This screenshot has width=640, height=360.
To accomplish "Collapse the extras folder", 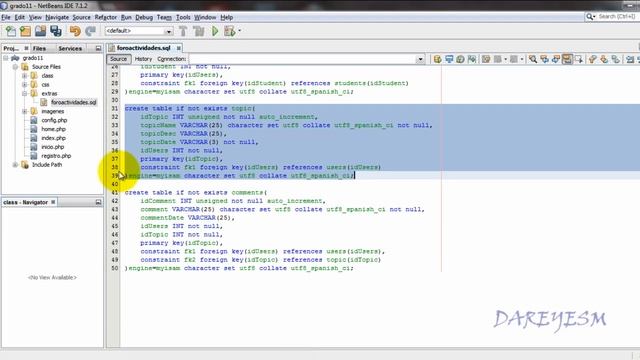I will click(24, 93).
